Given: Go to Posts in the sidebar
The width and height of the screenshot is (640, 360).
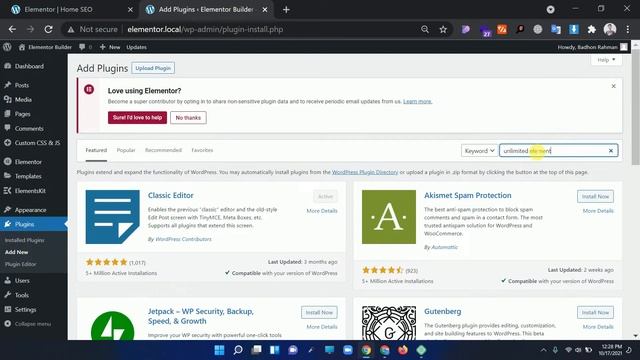Looking at the screenshot, I should point(22,85).
